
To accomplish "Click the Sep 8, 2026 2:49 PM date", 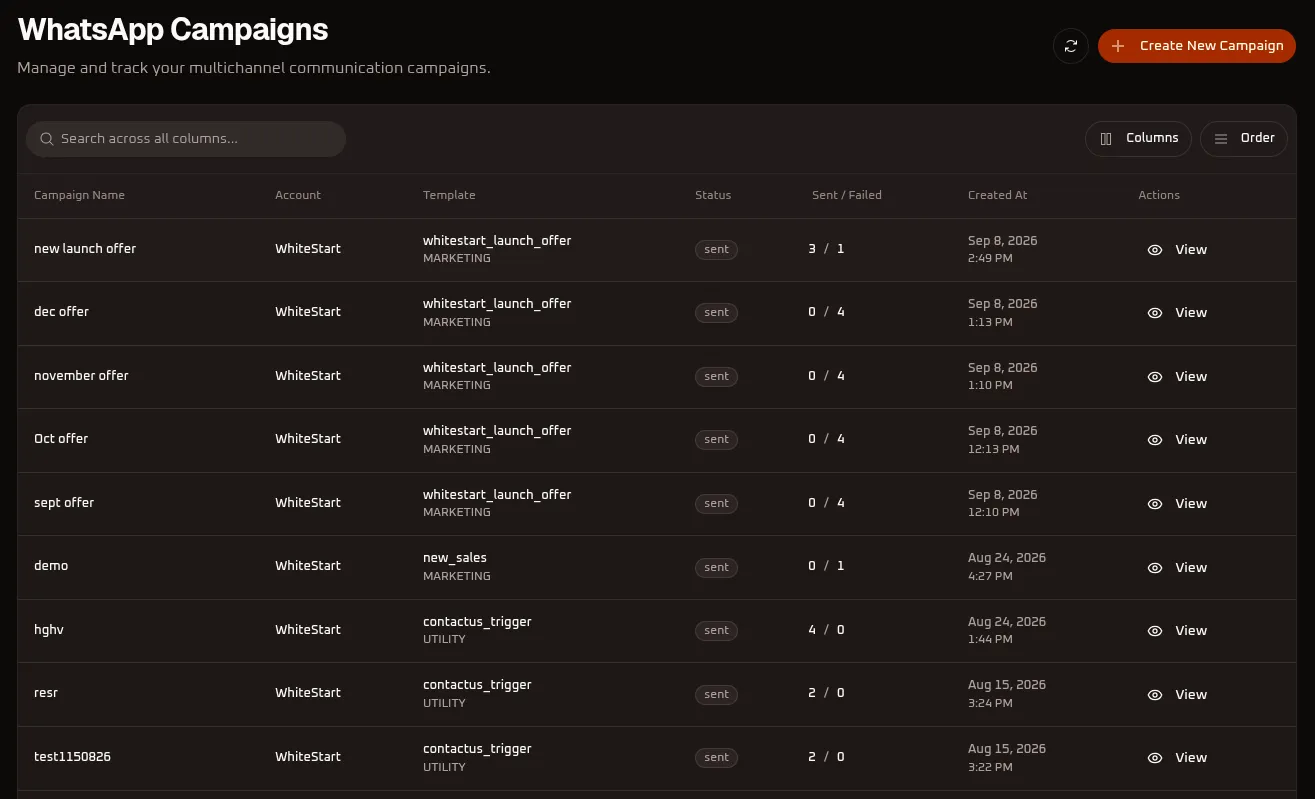I will (x=1003, y=249).
